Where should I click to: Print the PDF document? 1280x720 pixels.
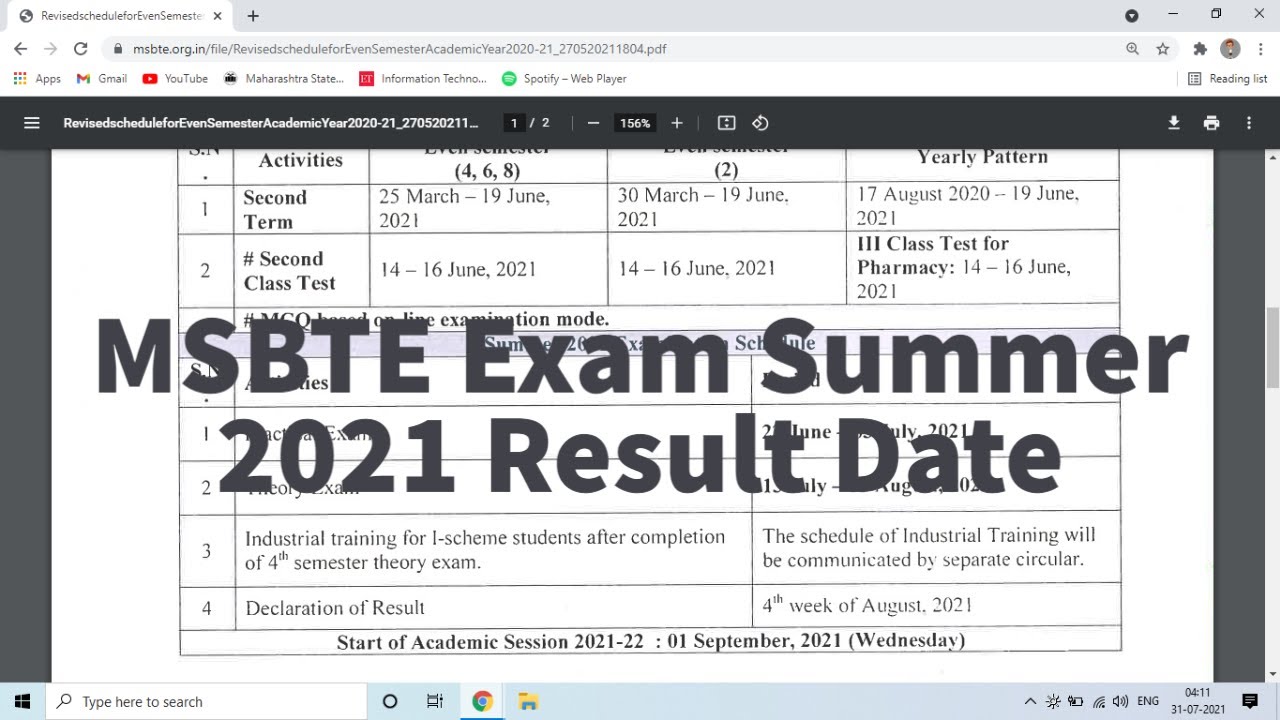pos(1212,123)
